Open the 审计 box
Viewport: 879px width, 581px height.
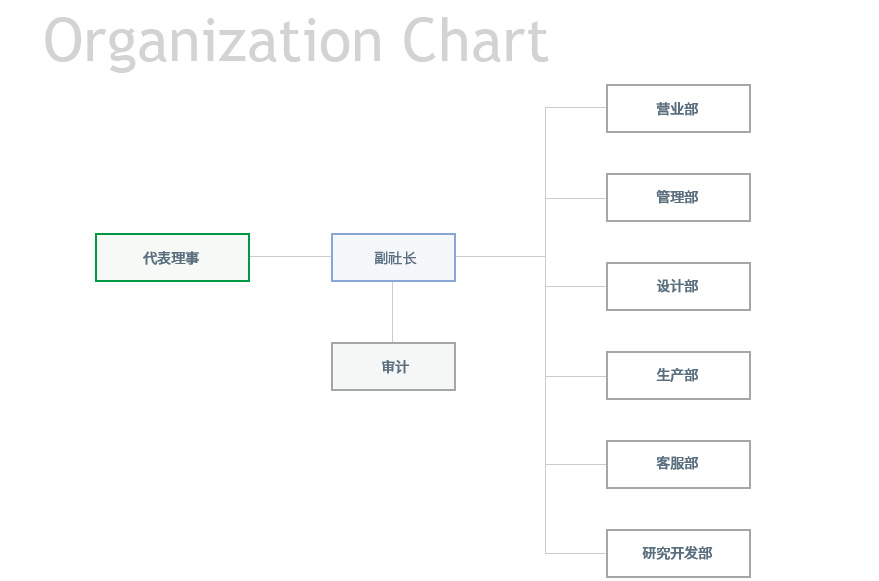tap(393, 367)
